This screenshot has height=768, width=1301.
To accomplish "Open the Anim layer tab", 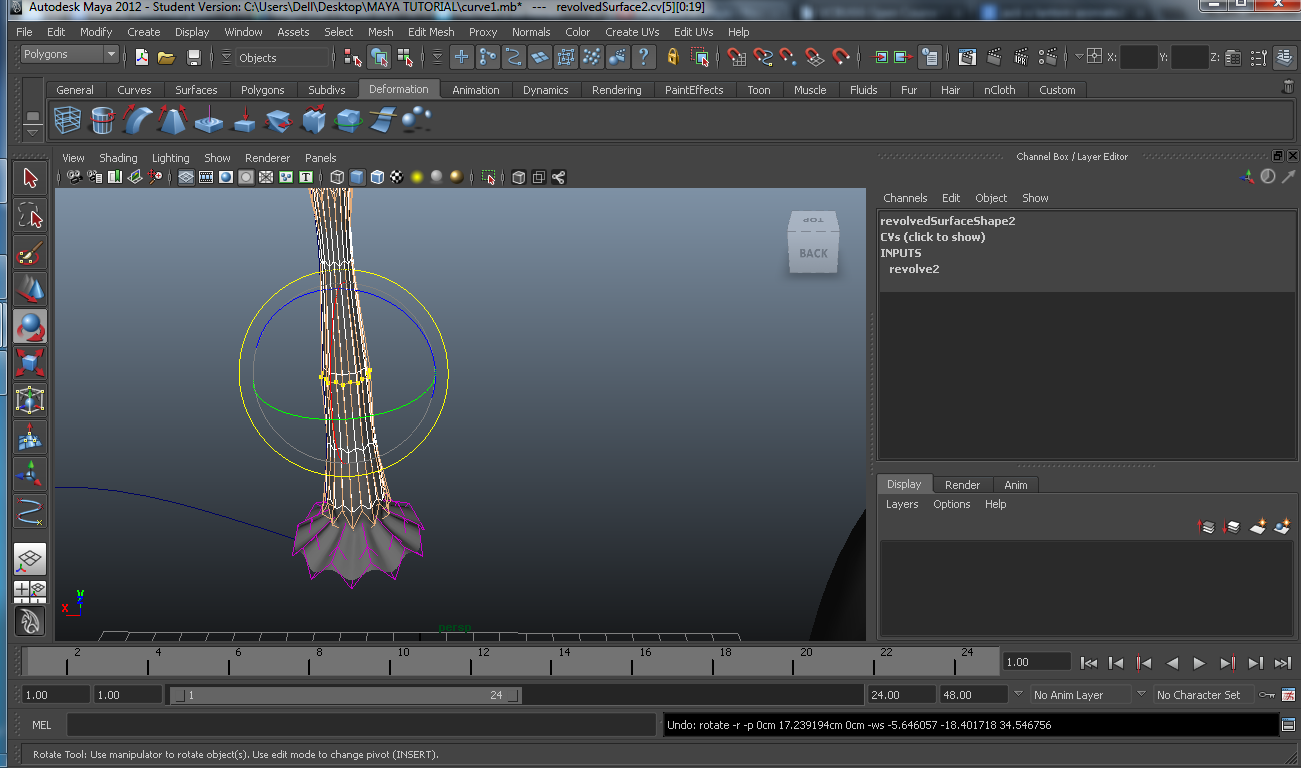I will pos(1016,485).
